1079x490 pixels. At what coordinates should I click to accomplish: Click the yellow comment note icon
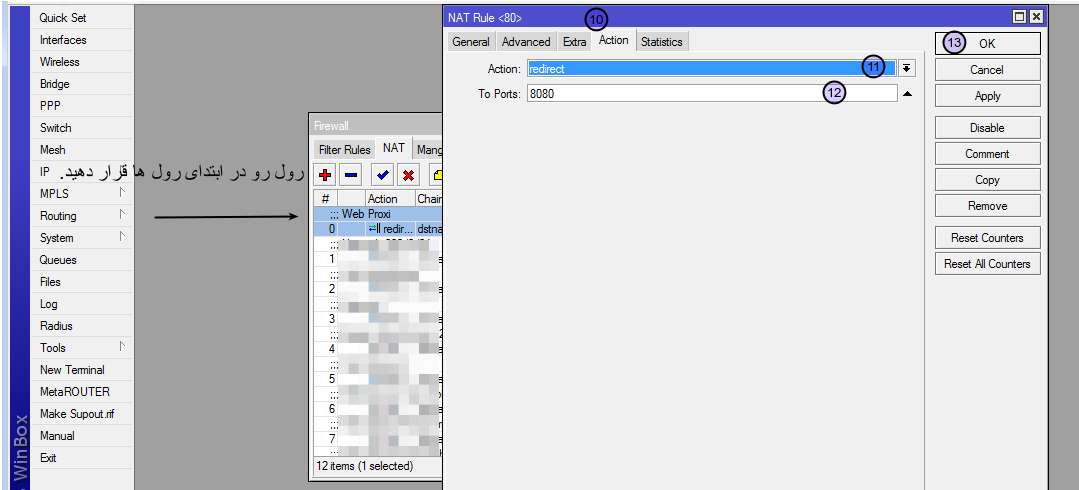click(437, 175)
